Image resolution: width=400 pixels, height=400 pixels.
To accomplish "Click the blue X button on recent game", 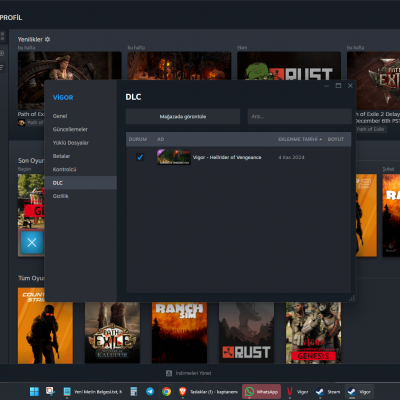I will tap(32, 242).
